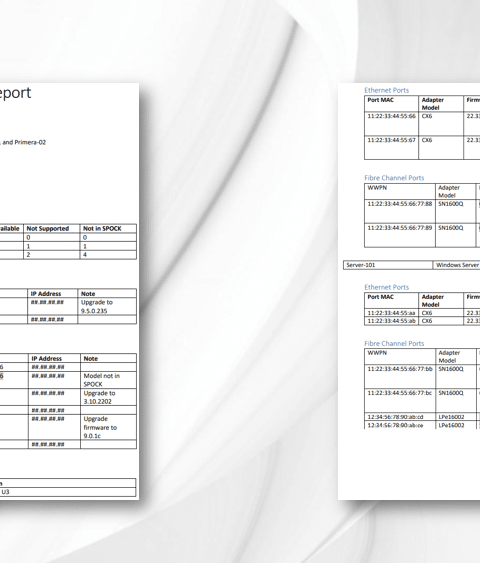This screenshot has height=563, width=480.
Task: Click the 'Not Supported' column header
Action: (x=48, y=228)
